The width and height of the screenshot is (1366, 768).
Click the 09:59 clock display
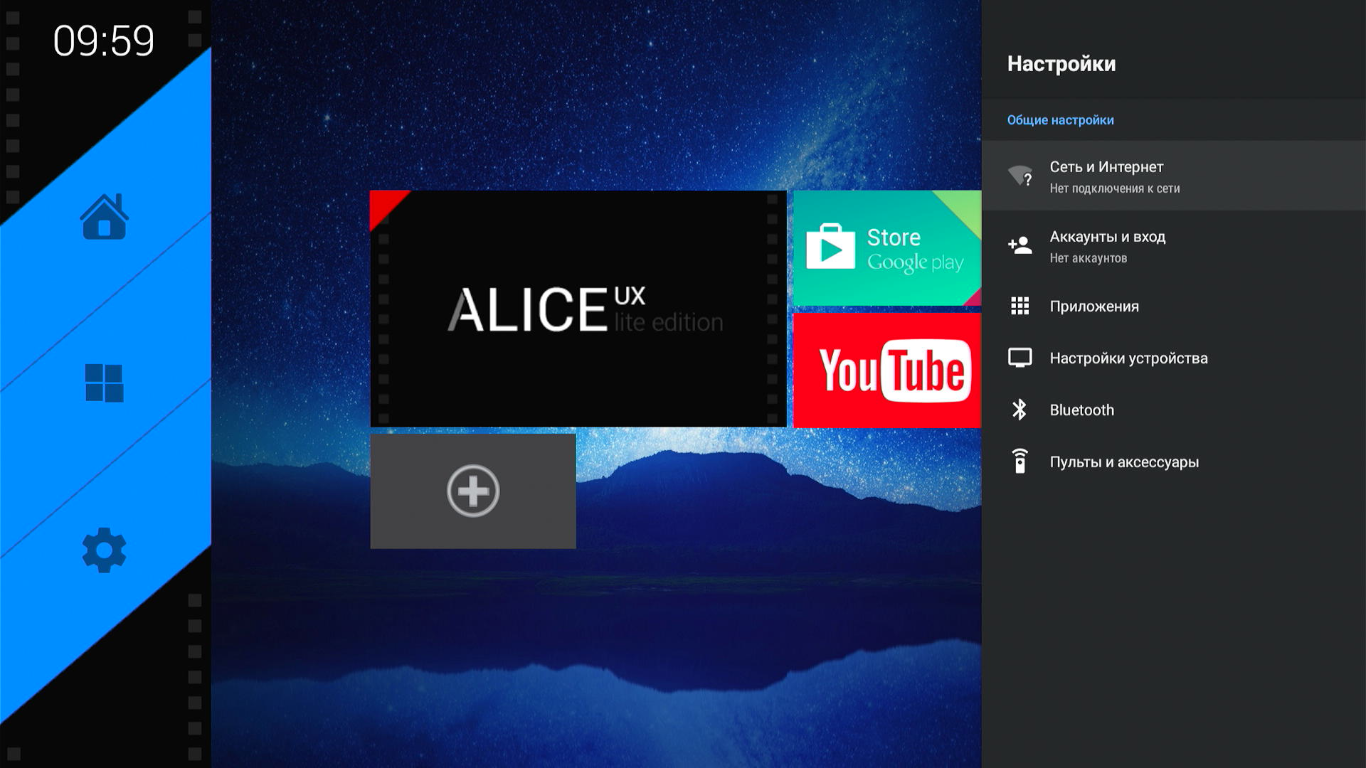pyautogui.click(x=104, y=41)
